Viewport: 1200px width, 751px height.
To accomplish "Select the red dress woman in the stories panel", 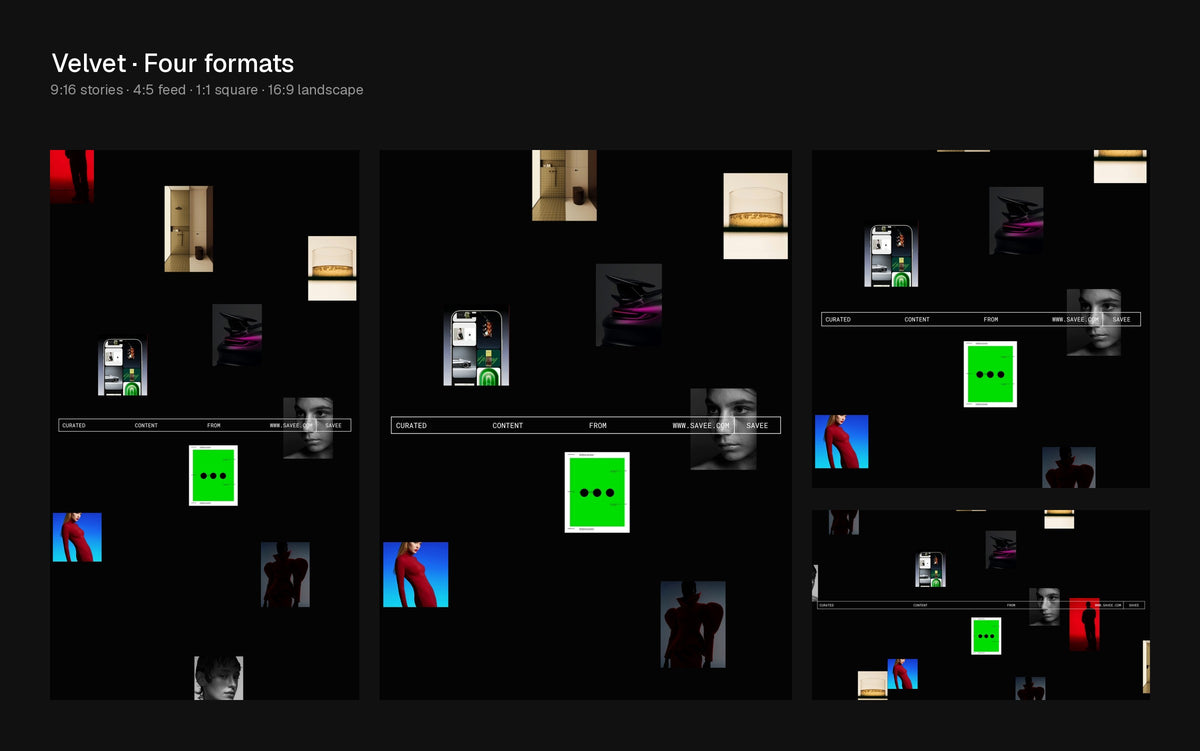I will click(x=77, y=537).
